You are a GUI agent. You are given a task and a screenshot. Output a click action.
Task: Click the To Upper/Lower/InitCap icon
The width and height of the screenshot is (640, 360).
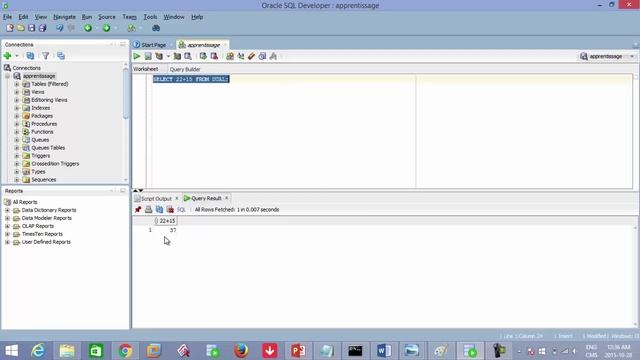coord(241,56)
